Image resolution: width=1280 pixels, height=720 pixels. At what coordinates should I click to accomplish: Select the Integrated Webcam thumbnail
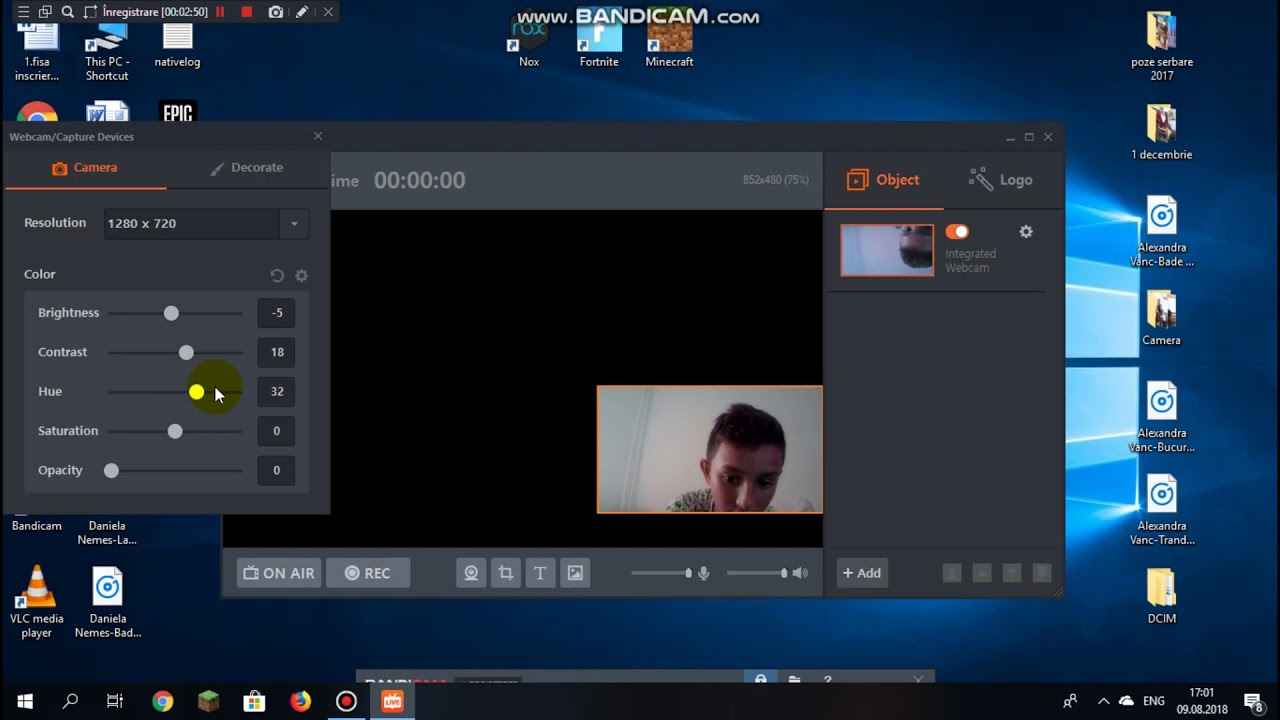coord(887,250)
